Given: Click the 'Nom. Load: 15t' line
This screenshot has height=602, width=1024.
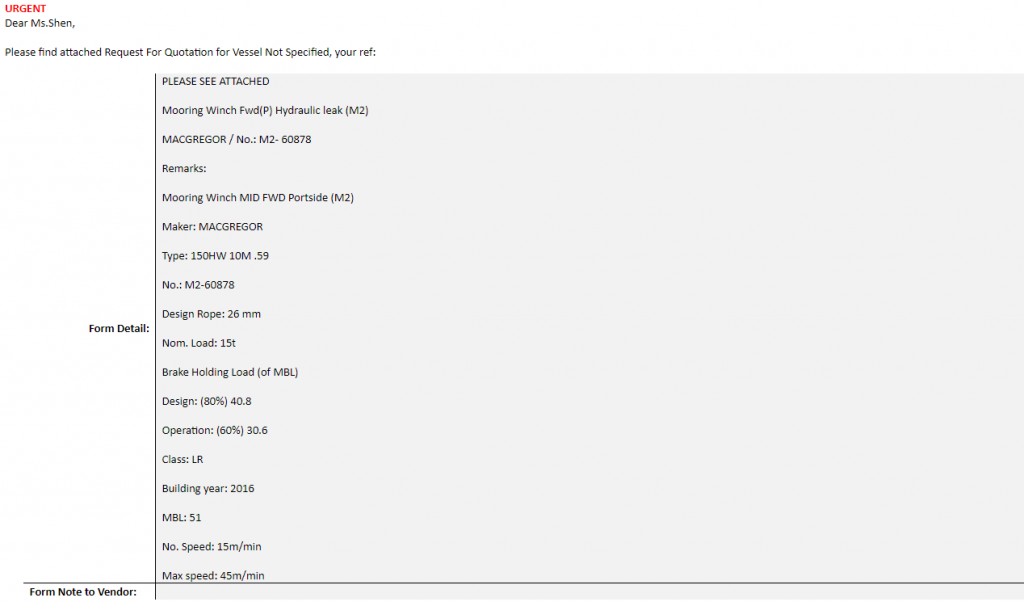Looking at the screenshot, I should pos(198,343).
